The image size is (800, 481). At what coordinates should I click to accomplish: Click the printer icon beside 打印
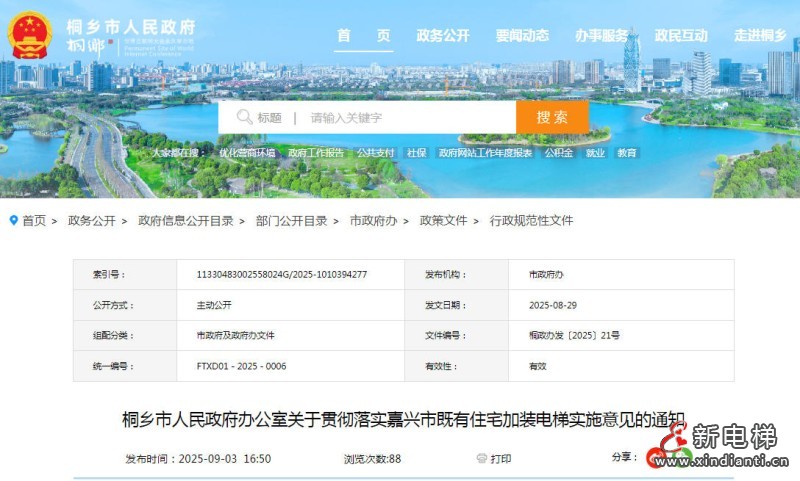click(x=481, y=459)
